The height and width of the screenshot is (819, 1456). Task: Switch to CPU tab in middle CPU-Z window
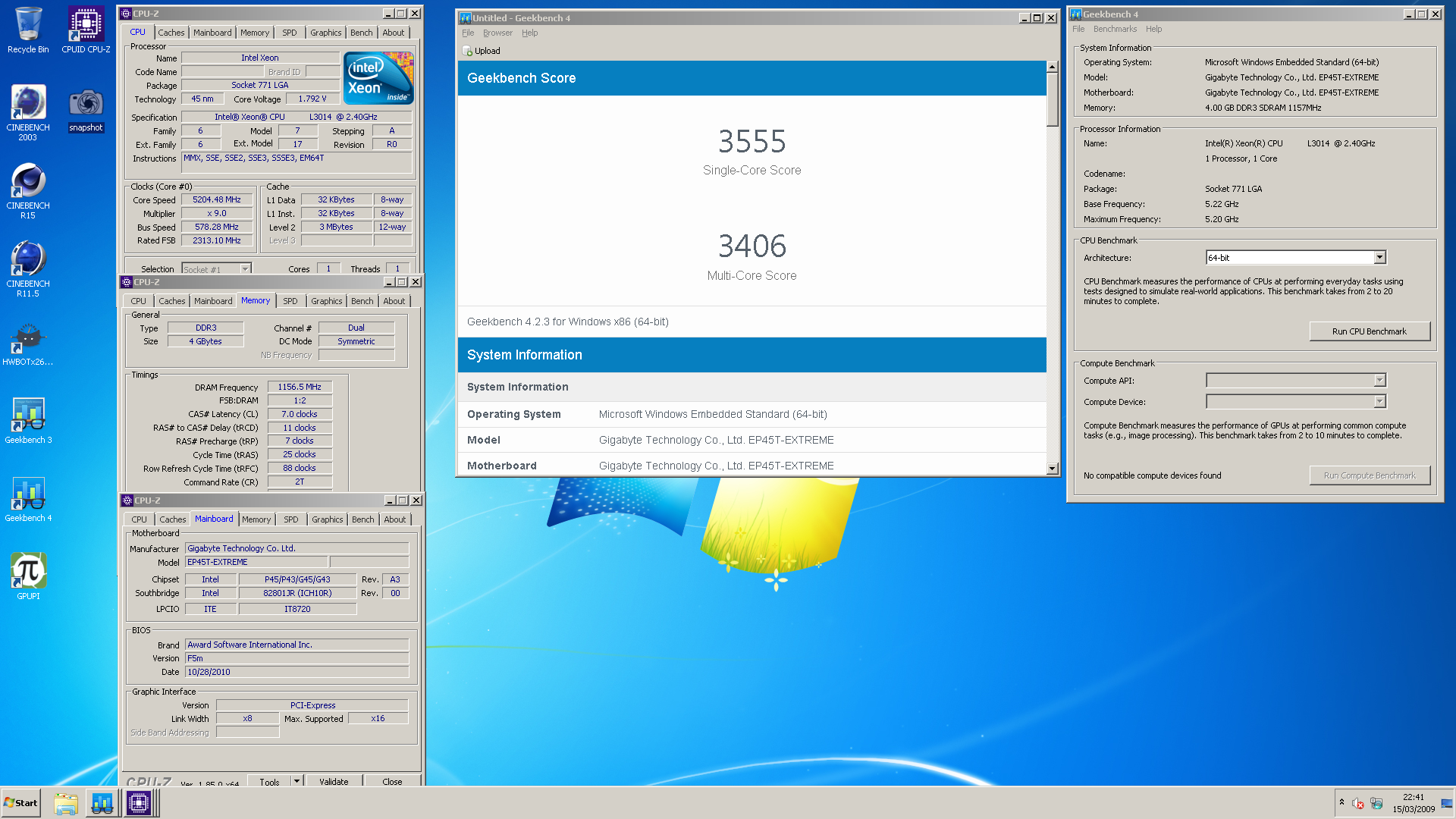click(x=139, y=301)
